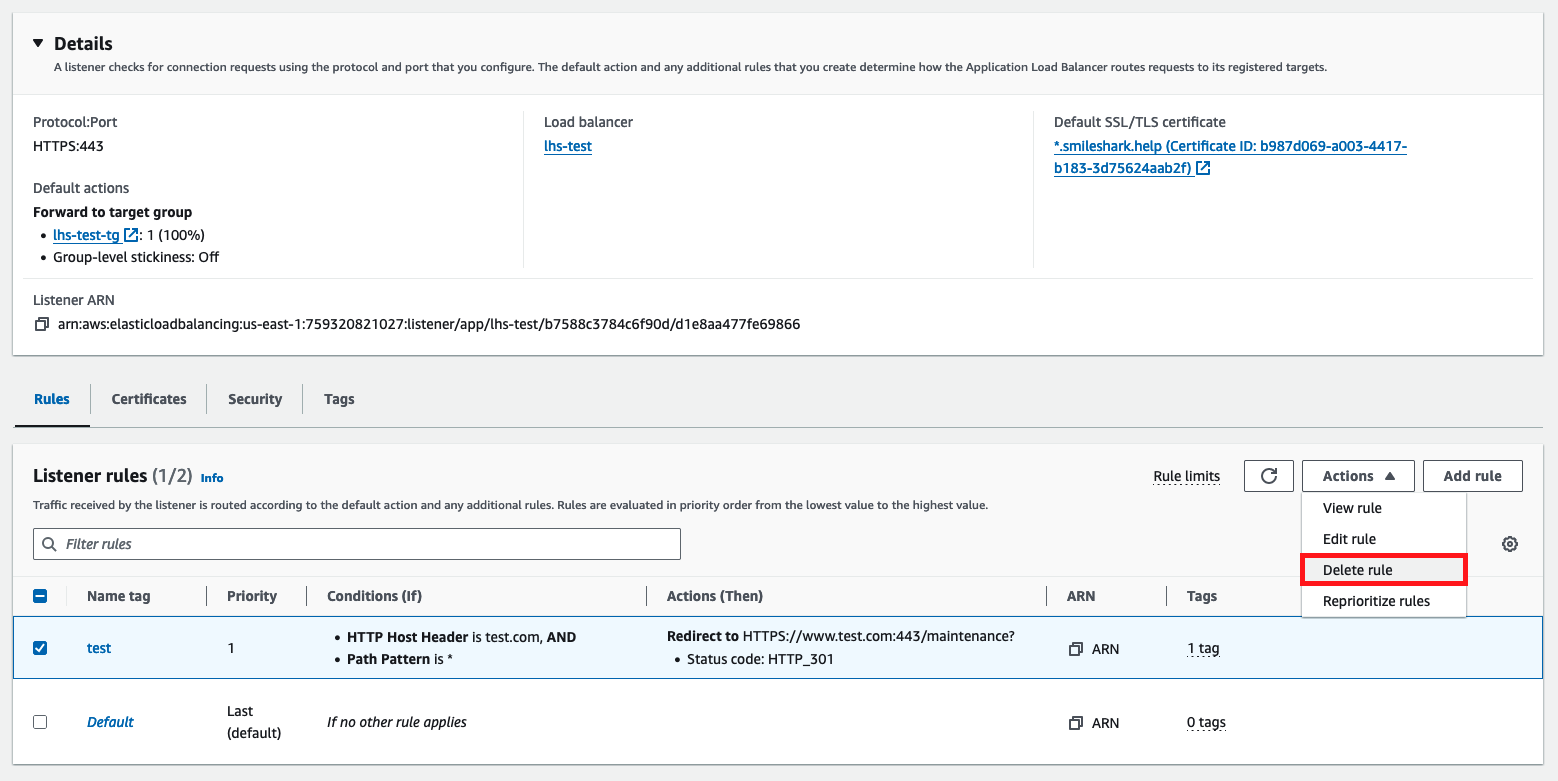Open the Security tab
Viewport: 1558px width, 781px height.
(x=255, y=399)
